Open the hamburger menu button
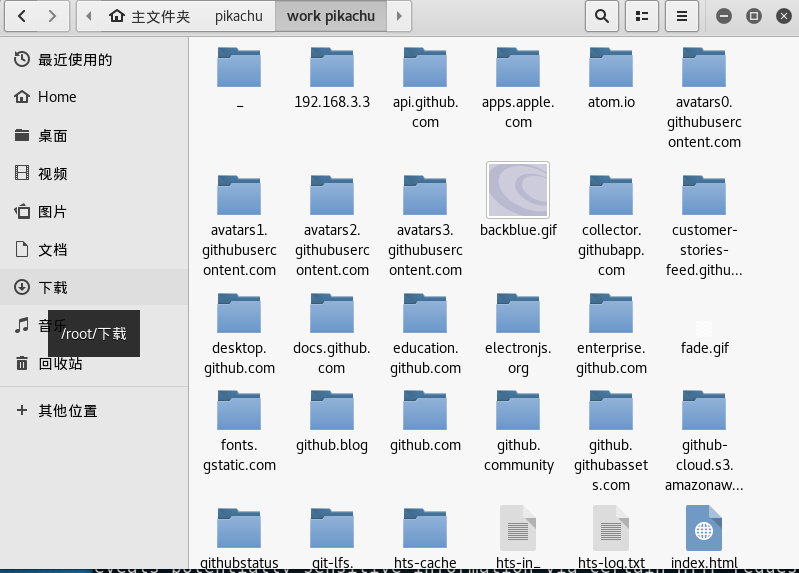This screenshot has width=799, height=573. tap(682, 16)
